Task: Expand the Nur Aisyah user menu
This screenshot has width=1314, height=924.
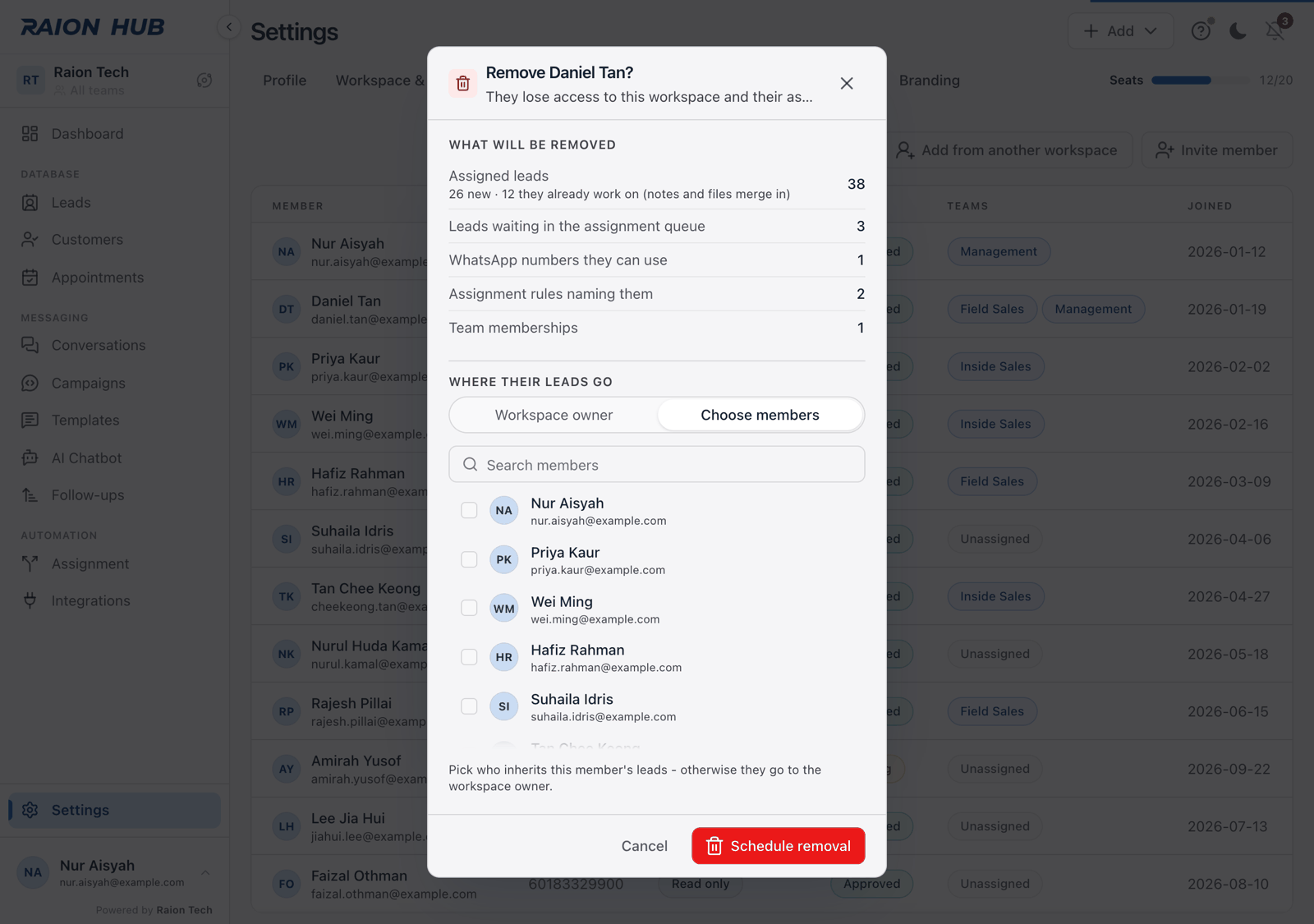Action: click(114, 872)
